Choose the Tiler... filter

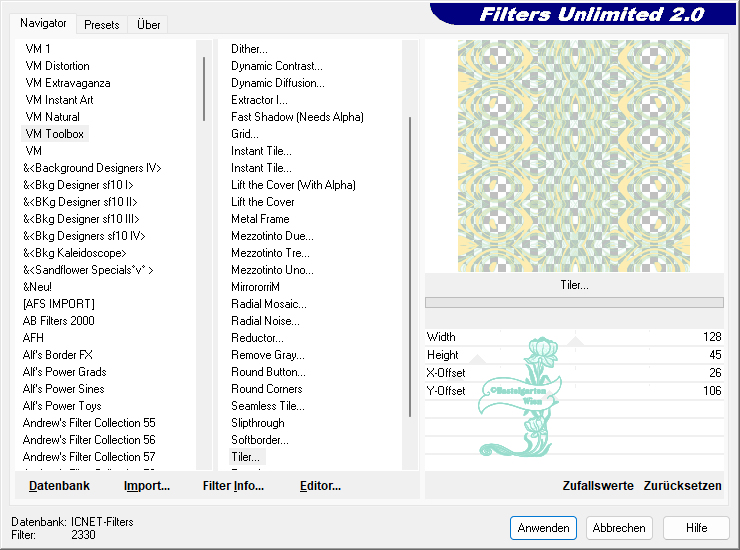tap(245, 456)
